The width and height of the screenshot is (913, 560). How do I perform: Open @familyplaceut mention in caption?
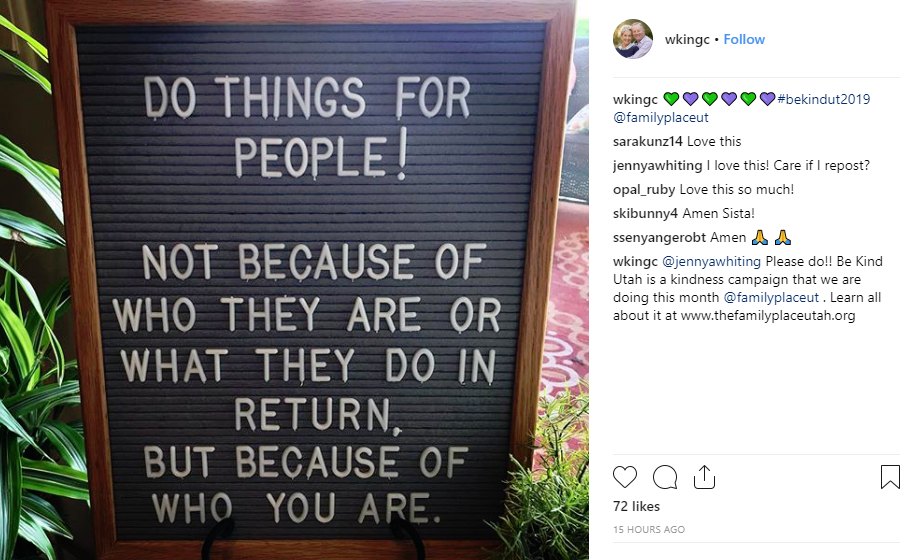[661, 118]
